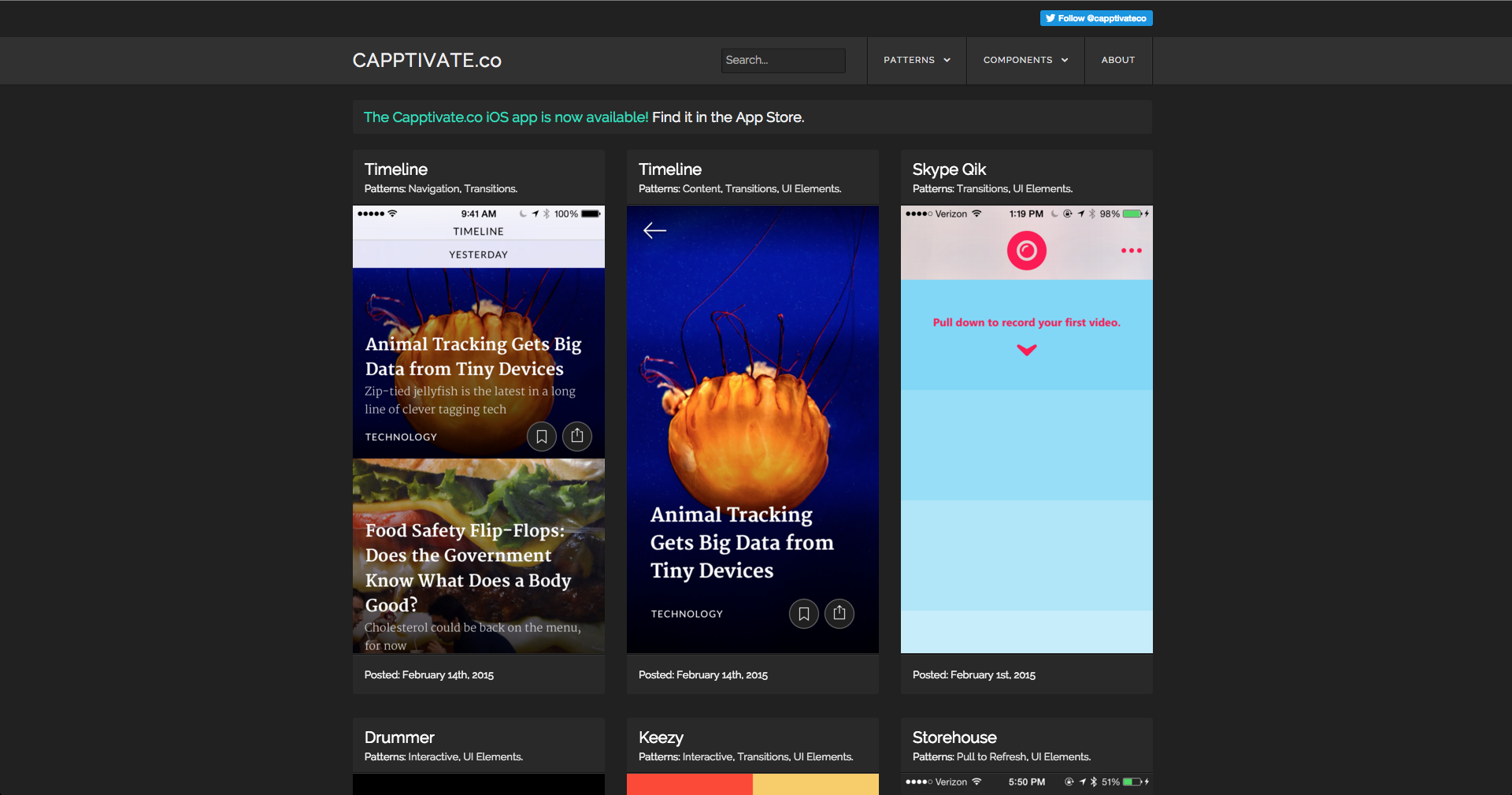Click the Patterns menu chevron arrow

(947, 61)
